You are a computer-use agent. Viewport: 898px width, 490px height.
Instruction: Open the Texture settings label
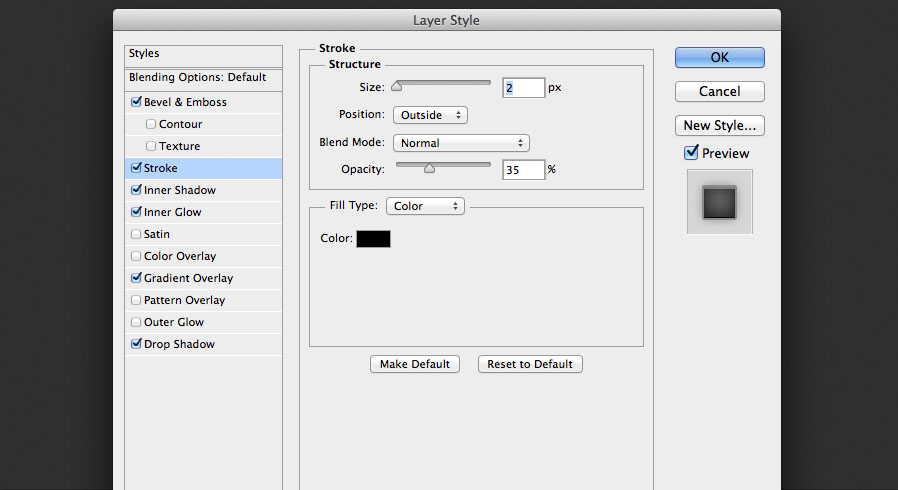pos(179,146)
